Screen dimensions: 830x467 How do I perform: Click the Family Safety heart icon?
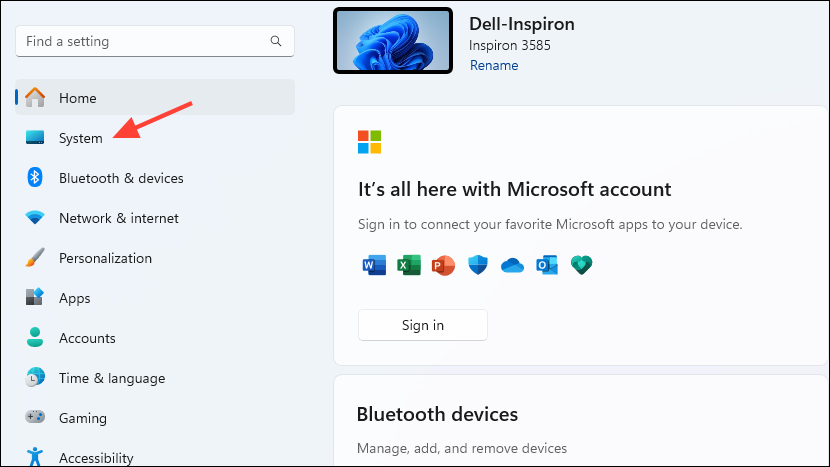pyautogui.click(x=582, y=265)
